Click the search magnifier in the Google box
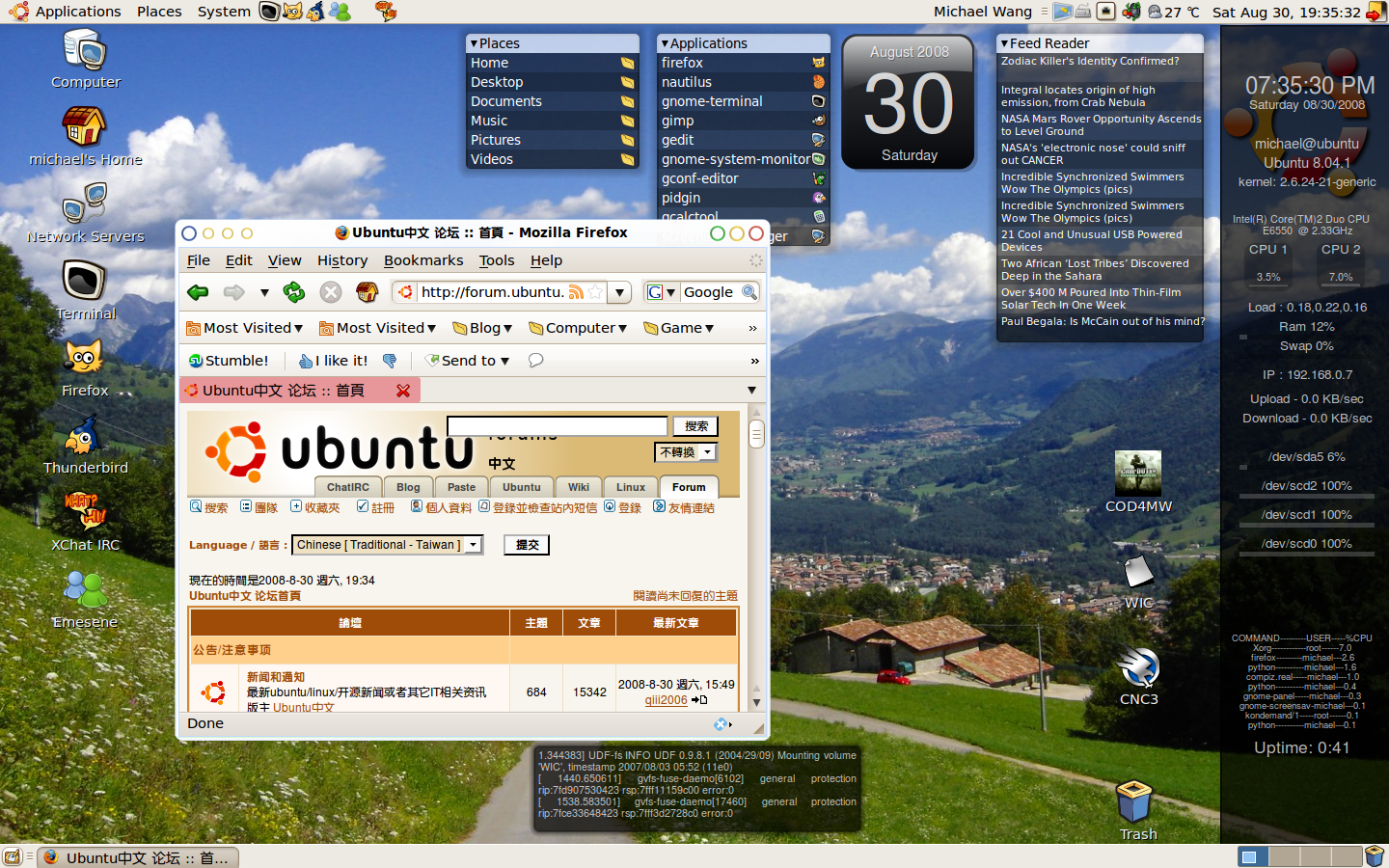Image resolution: width=1389 pixels, height=868 pixels. coord(749,292)
